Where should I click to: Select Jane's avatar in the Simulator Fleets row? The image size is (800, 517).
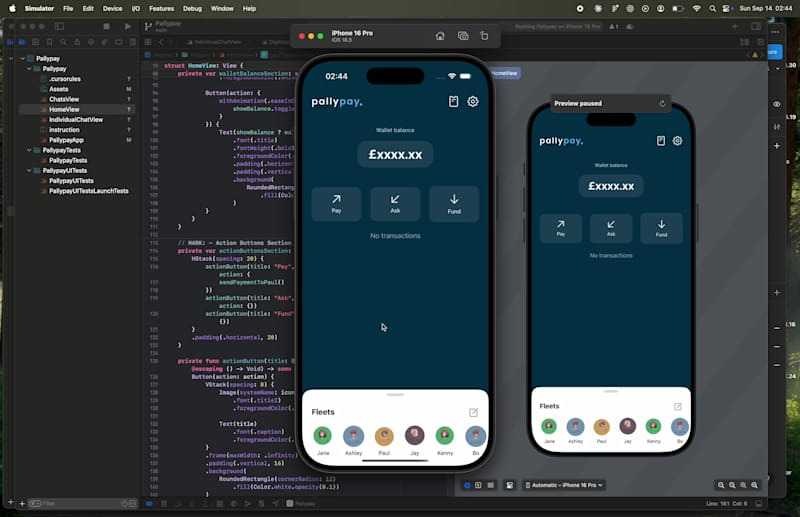322,435
